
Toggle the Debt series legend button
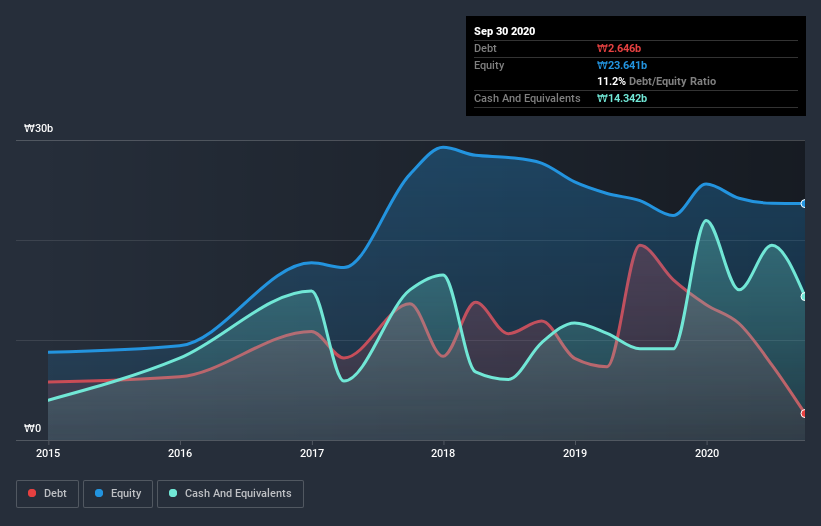click(x=48, y=494)
